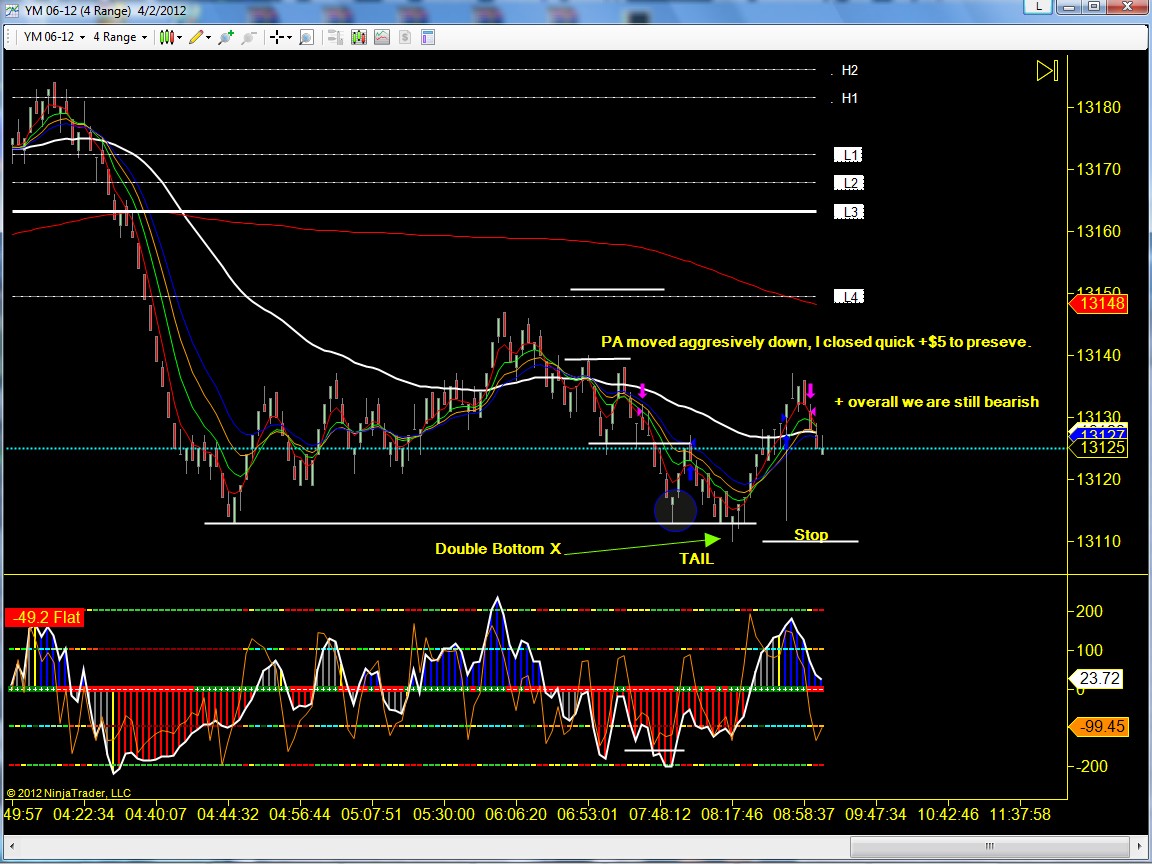
Task: Click the L2 pivot level label
Action: click(849, 183)
